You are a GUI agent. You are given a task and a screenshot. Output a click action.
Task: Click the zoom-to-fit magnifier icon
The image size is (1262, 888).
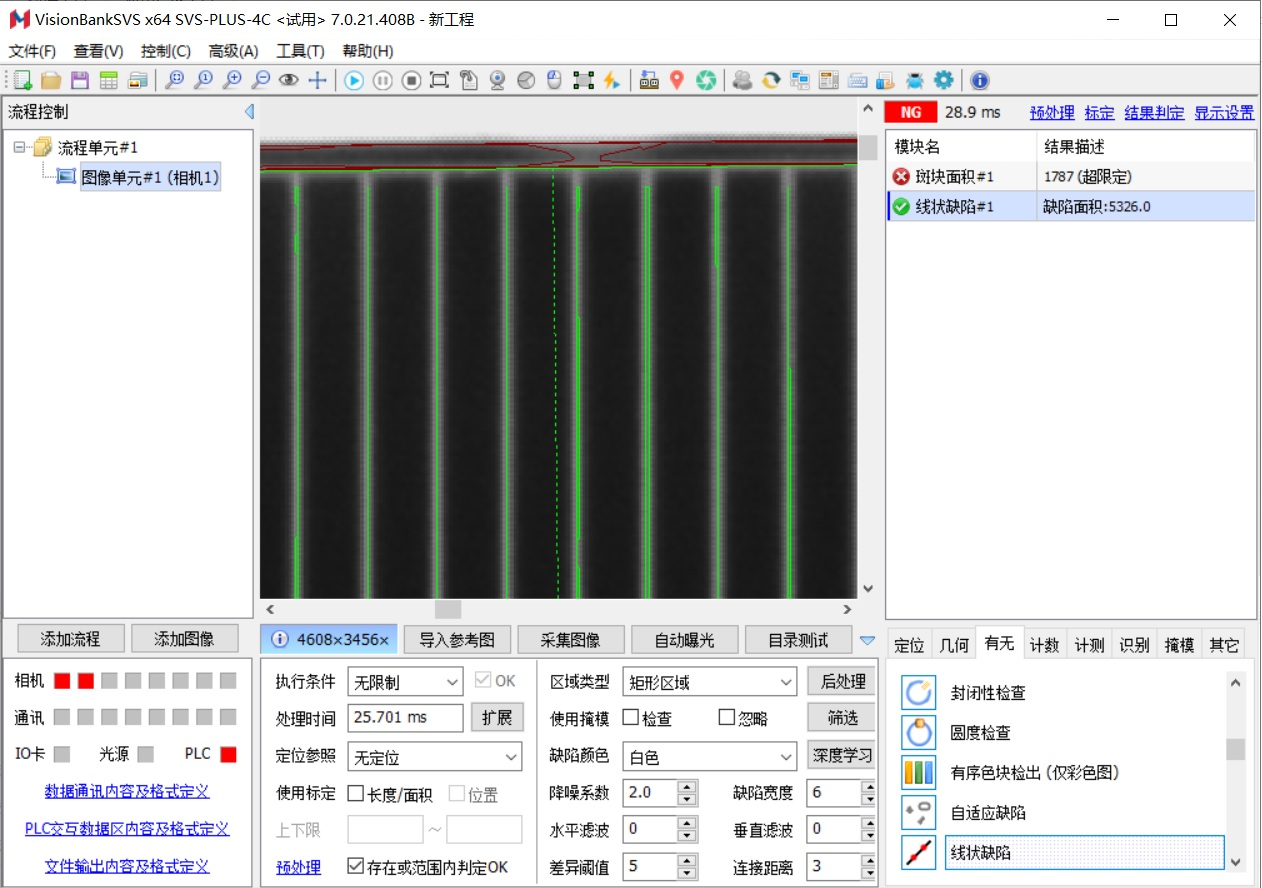point(175,81)
